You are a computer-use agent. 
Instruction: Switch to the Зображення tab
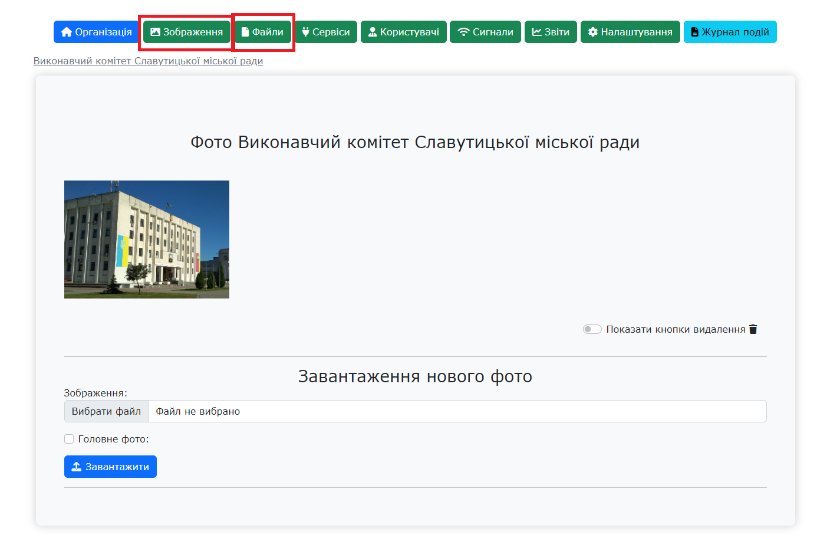click(x=186, y=32)
